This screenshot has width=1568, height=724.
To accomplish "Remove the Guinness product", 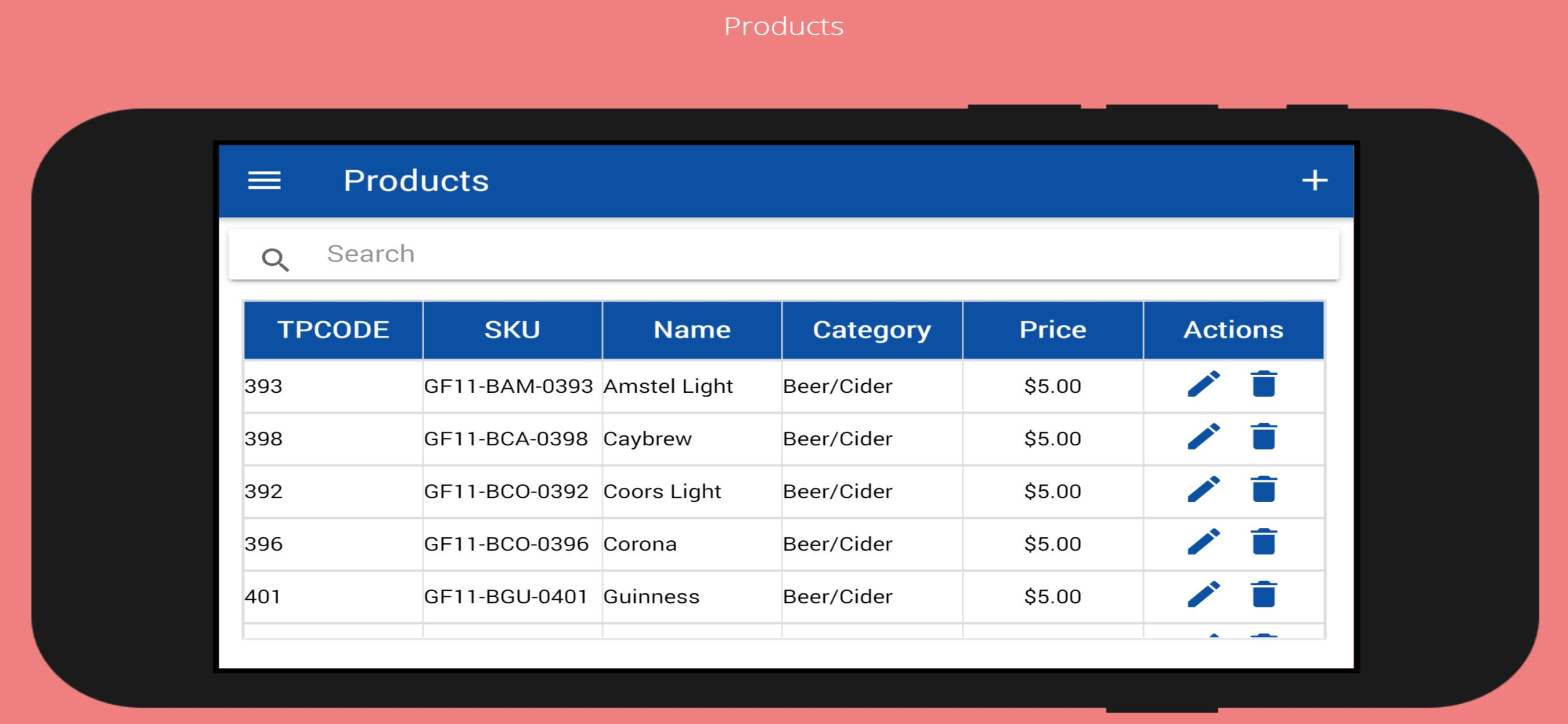I will [1263, 595].
